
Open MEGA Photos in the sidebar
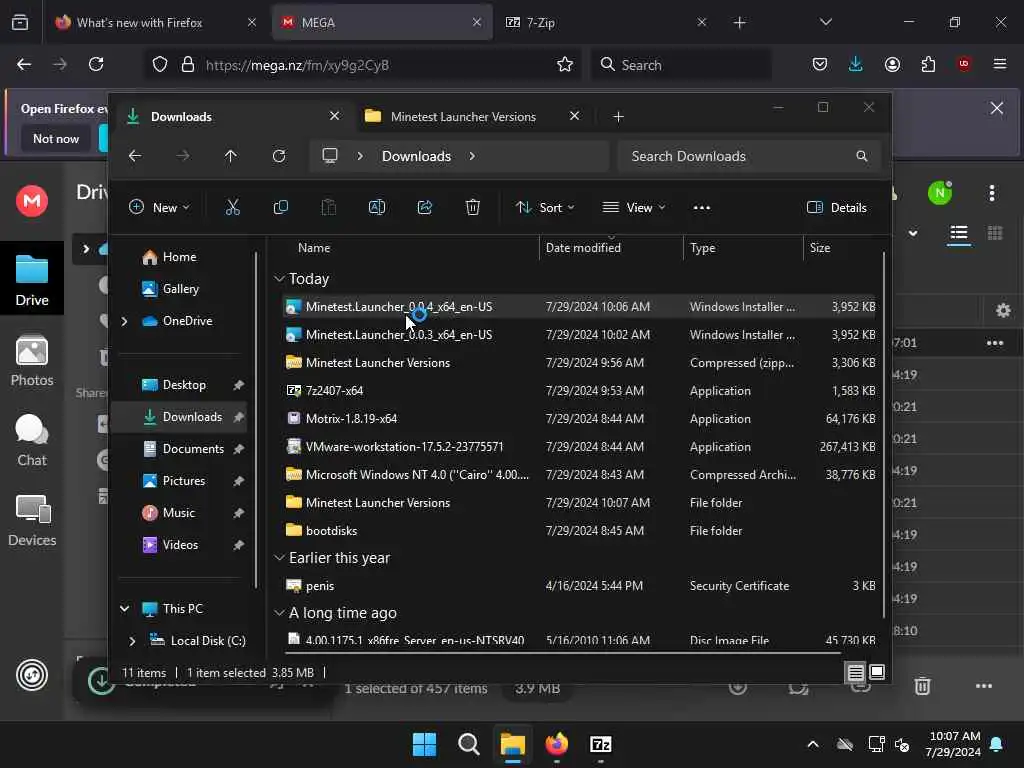point(32,360)
